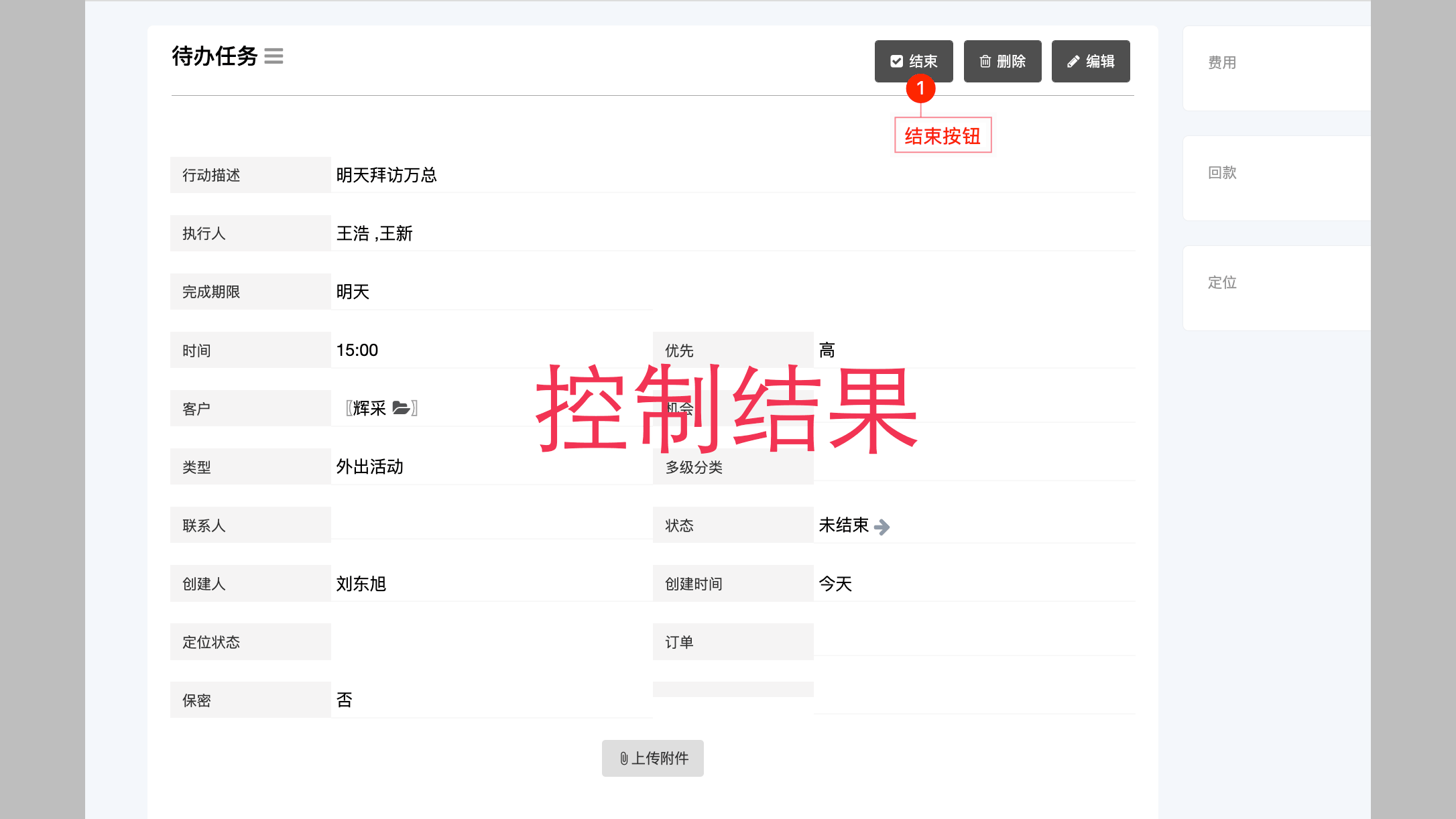Click the arrow icon next to 未结束
The height and width of the screenshot is (819, 1456).
[882, 527]
